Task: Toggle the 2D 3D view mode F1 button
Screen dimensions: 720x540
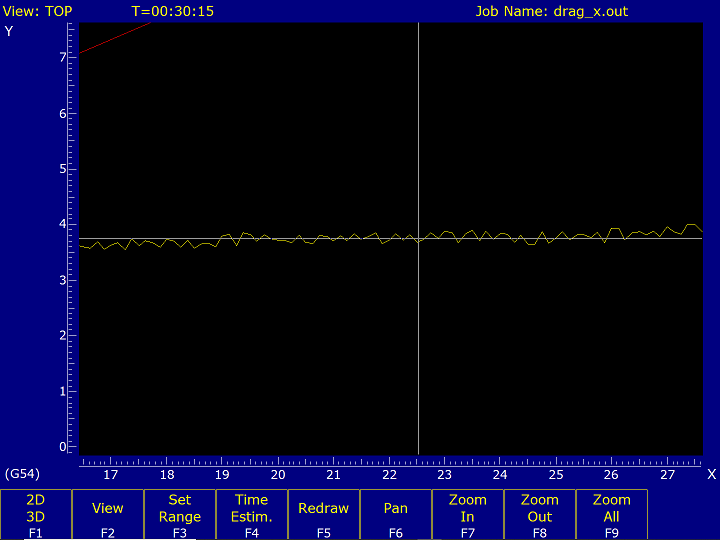Action: [x=36, y=515]
